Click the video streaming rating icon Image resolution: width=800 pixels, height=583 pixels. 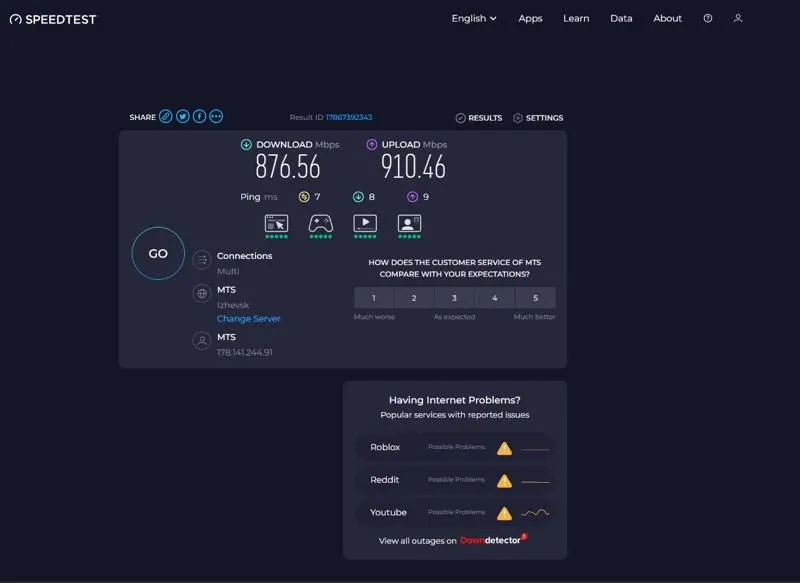click(x=365, y=224)
